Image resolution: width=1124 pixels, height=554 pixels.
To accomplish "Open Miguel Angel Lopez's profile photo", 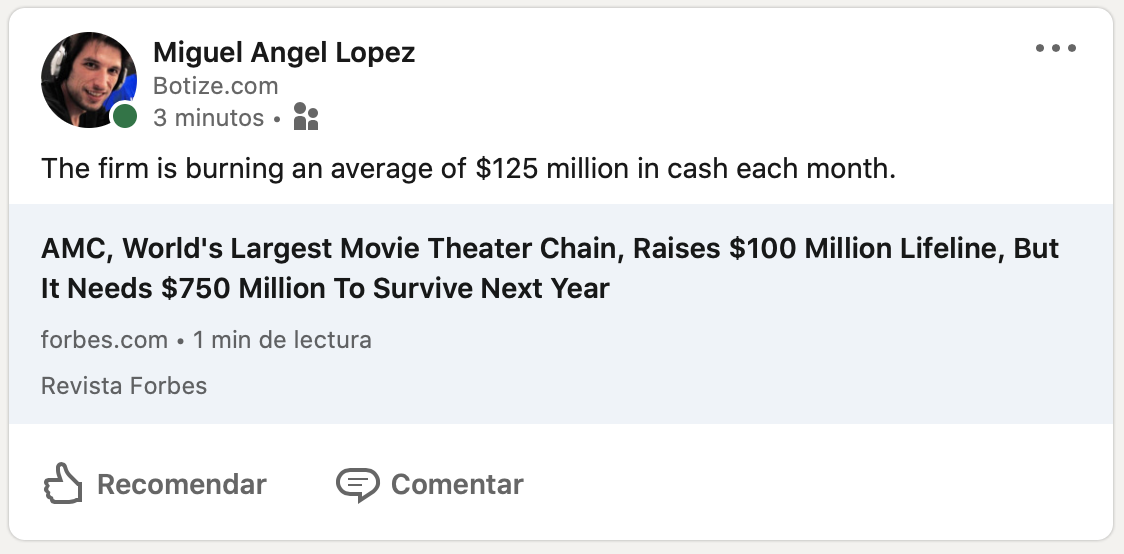I will pyautogui.click(x=87, y=80).
